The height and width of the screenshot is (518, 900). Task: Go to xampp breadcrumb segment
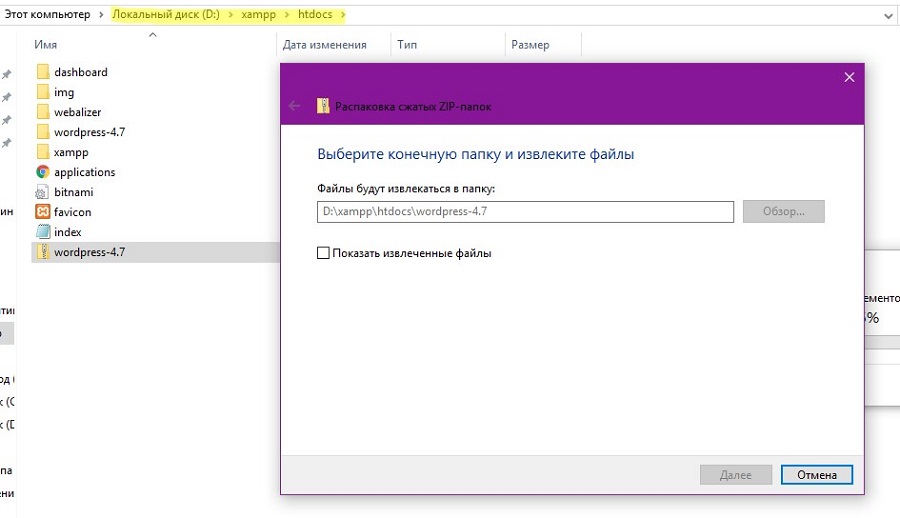coord(258,14)
